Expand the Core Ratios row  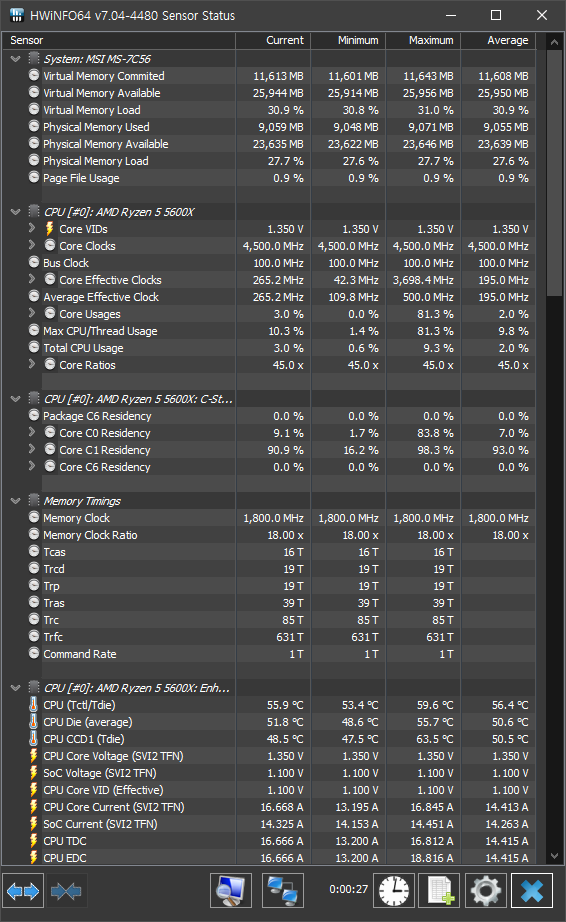(32, 364)
